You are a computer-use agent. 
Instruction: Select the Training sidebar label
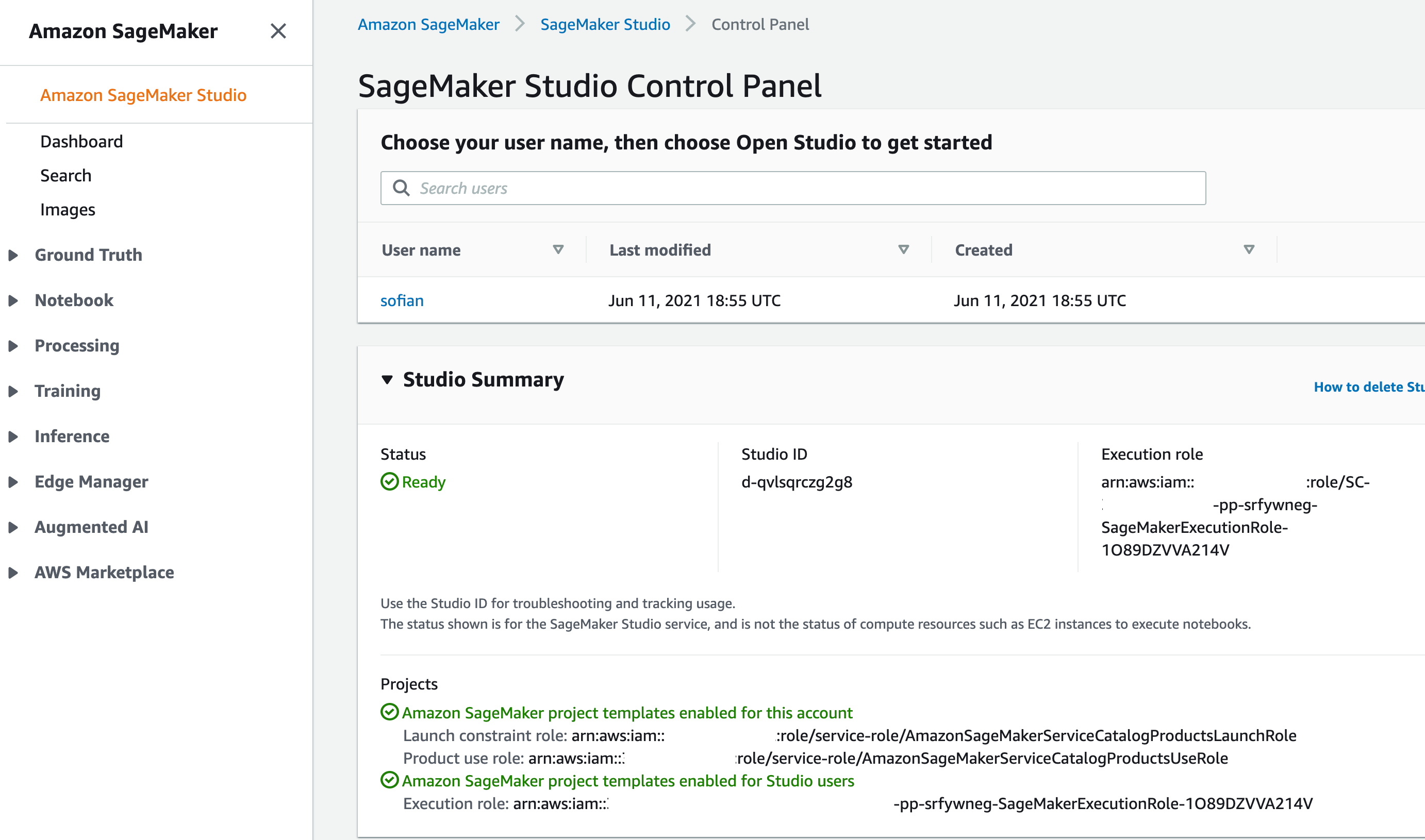(68, 391)
